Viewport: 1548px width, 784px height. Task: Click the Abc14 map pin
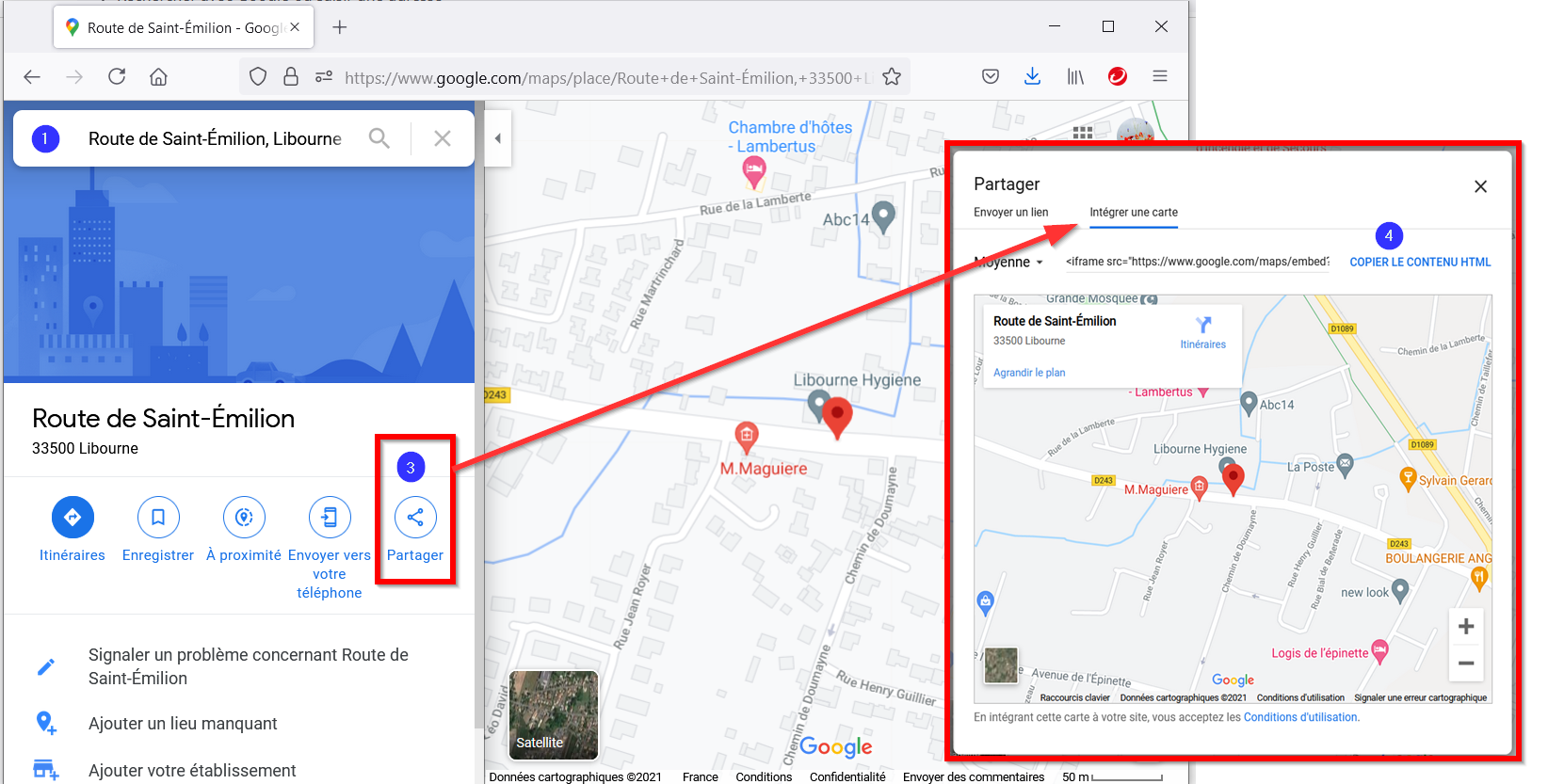[x=883, y=217]
